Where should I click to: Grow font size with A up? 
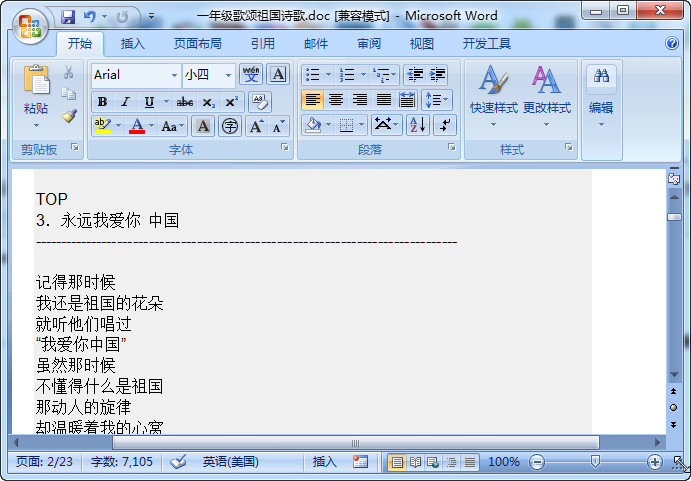pos(256,126)
